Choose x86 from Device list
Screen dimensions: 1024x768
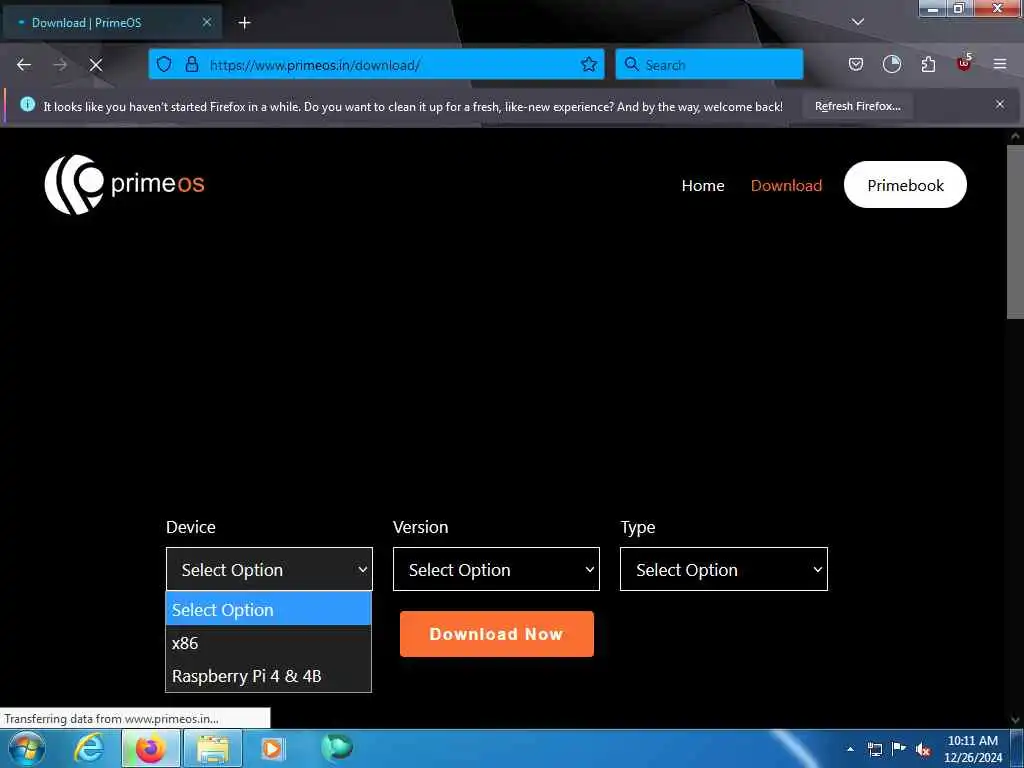(268, 643)
